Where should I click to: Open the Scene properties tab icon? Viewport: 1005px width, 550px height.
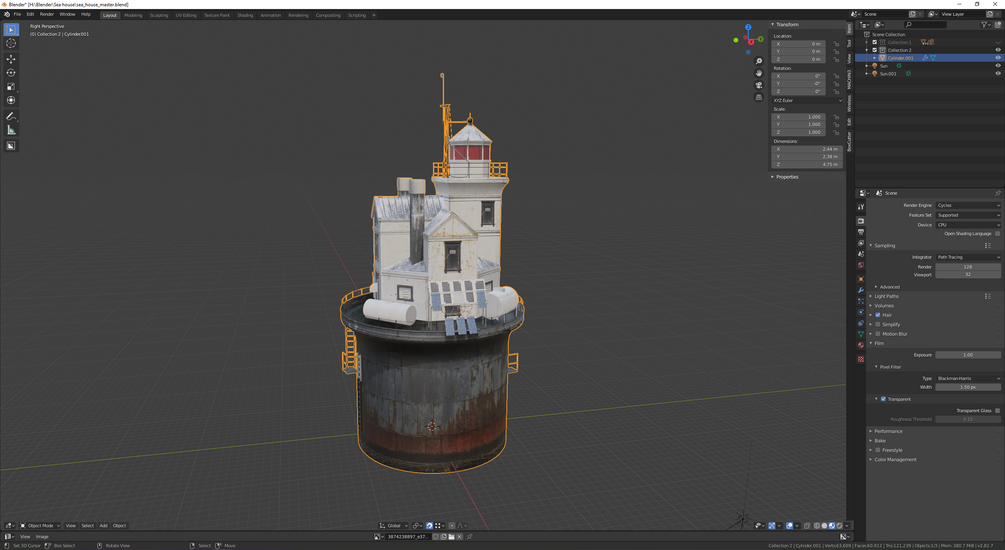861,254
